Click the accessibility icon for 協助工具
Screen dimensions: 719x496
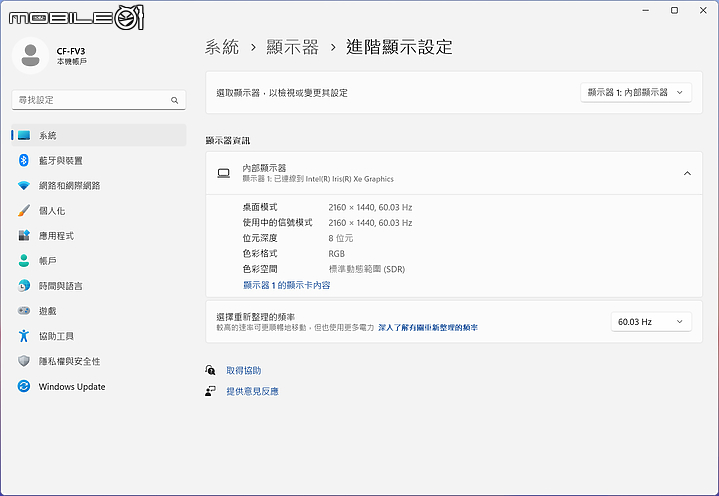[24, 336]
